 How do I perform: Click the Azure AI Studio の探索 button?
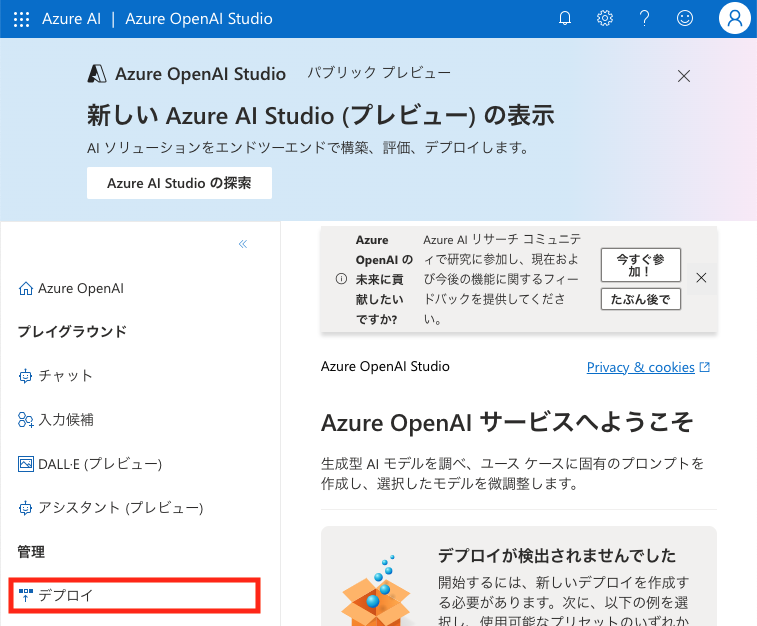point(179,183)
